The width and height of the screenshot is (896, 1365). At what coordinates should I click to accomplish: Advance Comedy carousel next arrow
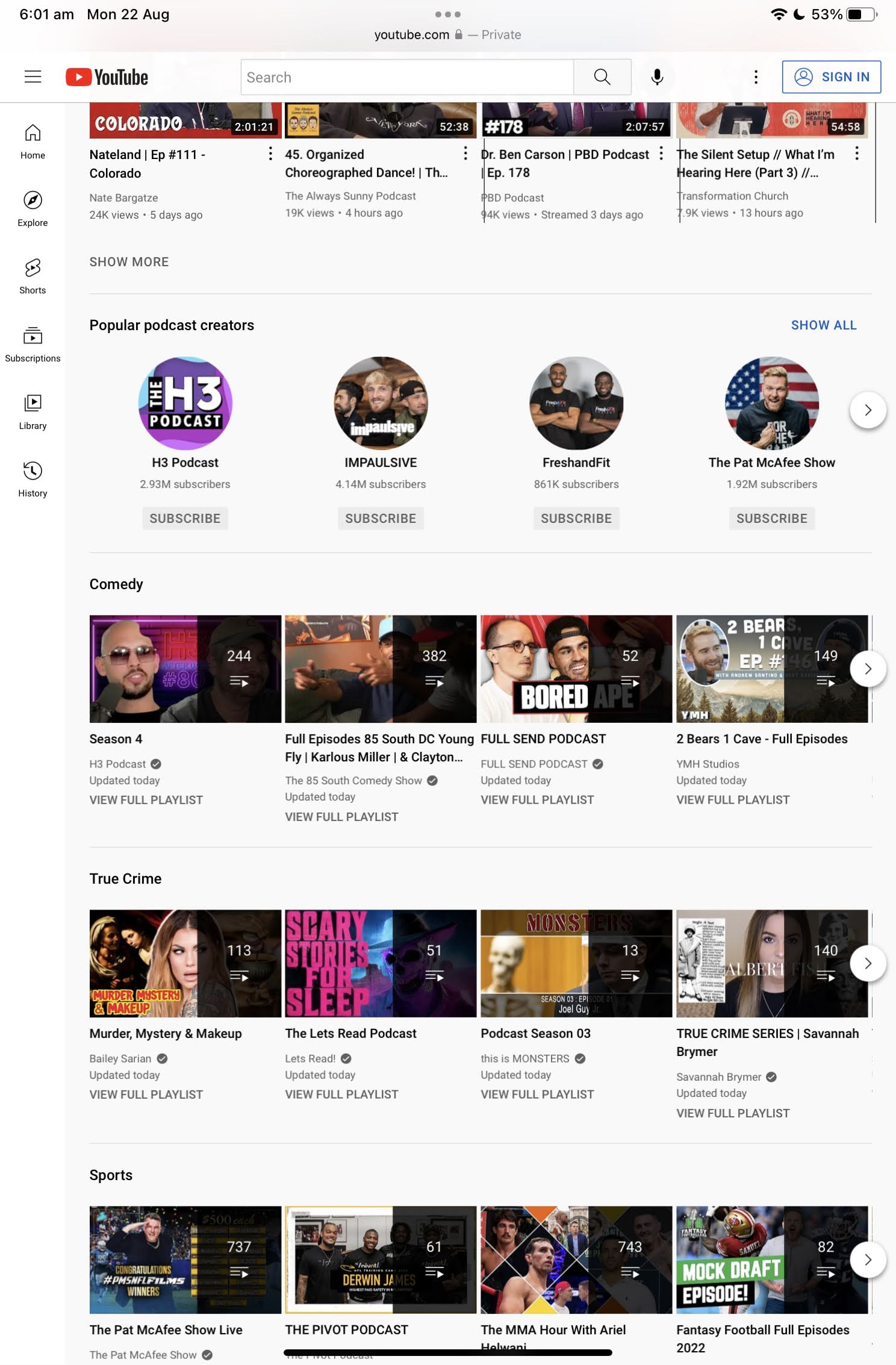868,669
